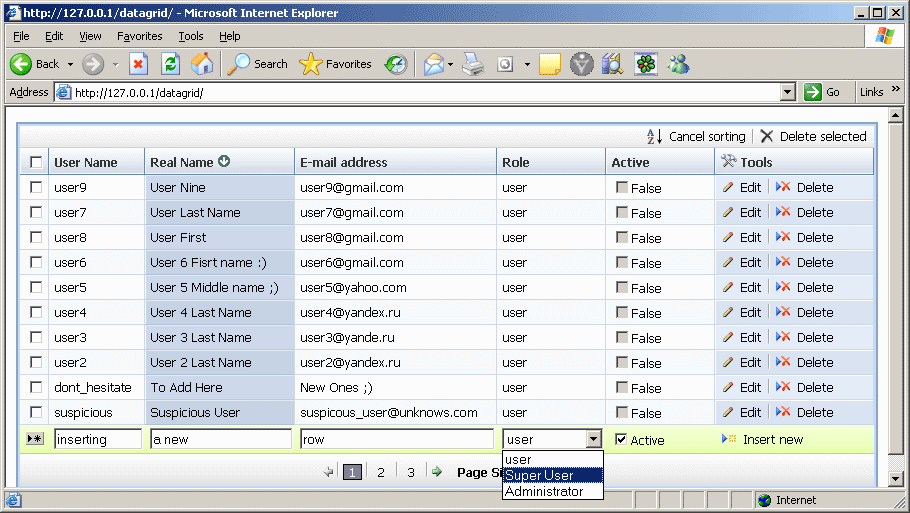The width and height of the screenshot is (910, 513).
Task: Go to Home page icon
Action: pyautogui.click(x=202, y=64)
